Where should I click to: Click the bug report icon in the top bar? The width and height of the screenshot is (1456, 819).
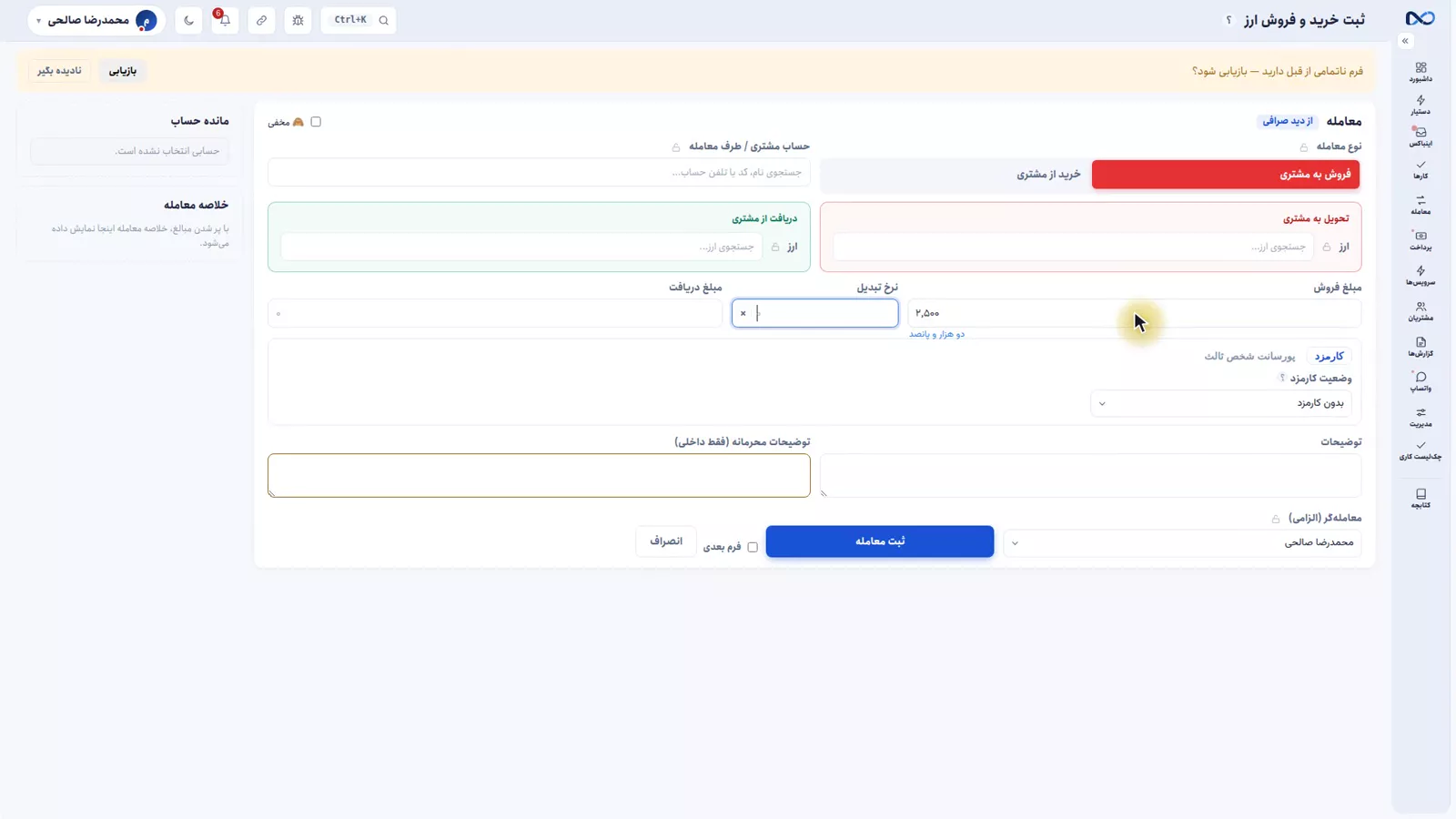[298, 20]
